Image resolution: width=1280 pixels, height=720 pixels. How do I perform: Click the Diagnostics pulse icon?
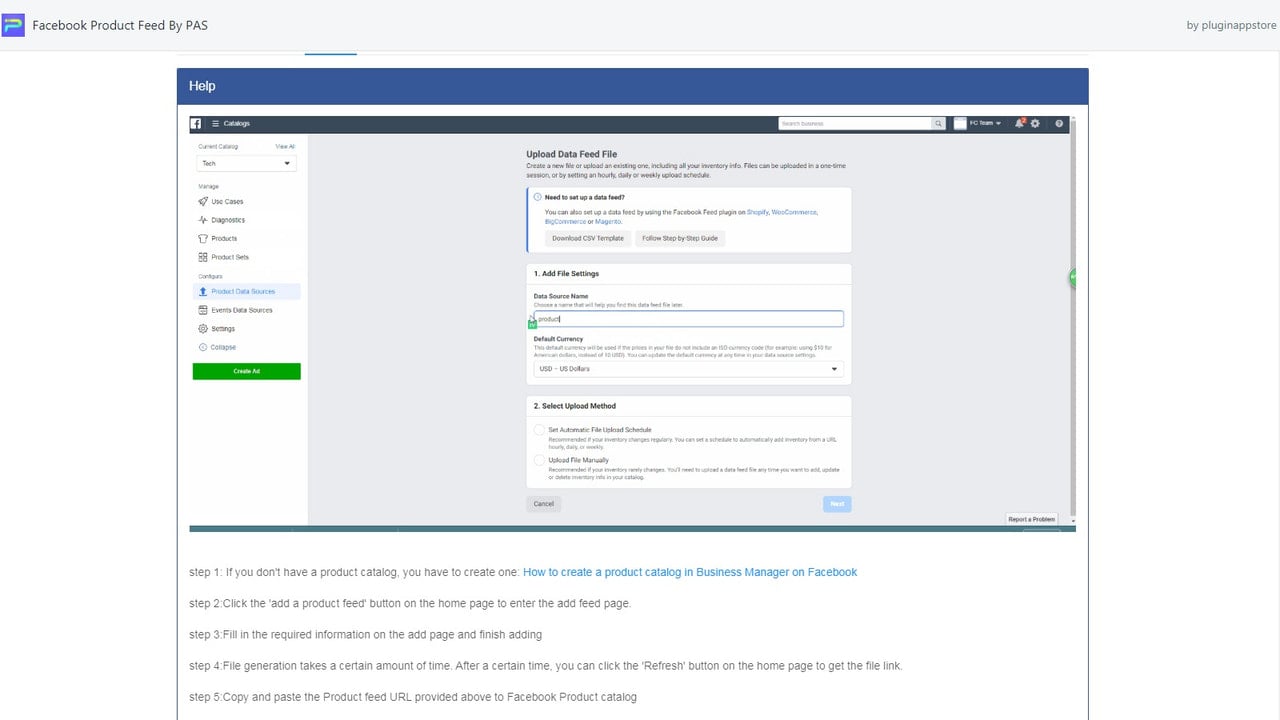pyautogui.click(x=203, y=220)
